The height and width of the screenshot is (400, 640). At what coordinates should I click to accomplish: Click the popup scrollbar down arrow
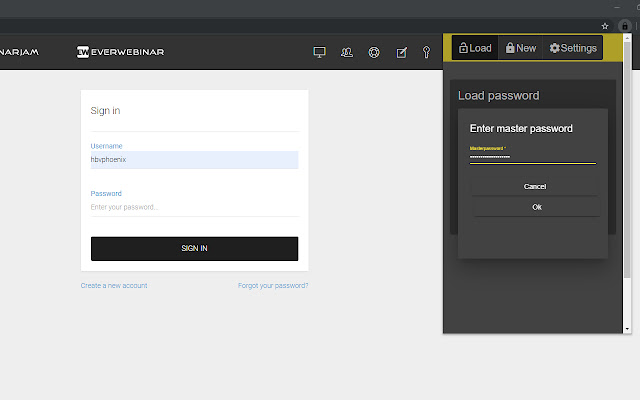tap(628, 328)
